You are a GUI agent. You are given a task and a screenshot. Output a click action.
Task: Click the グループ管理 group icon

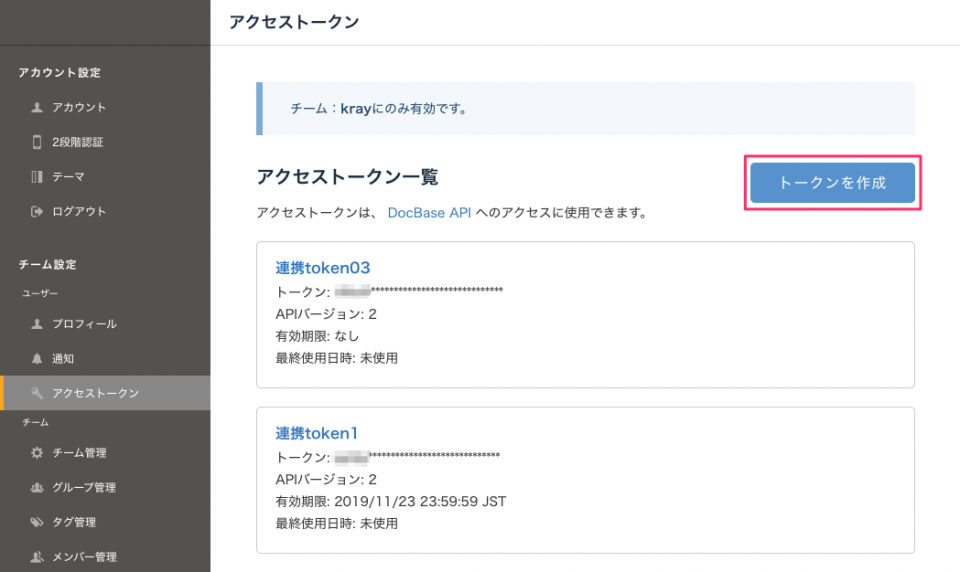tap(37, 488)
